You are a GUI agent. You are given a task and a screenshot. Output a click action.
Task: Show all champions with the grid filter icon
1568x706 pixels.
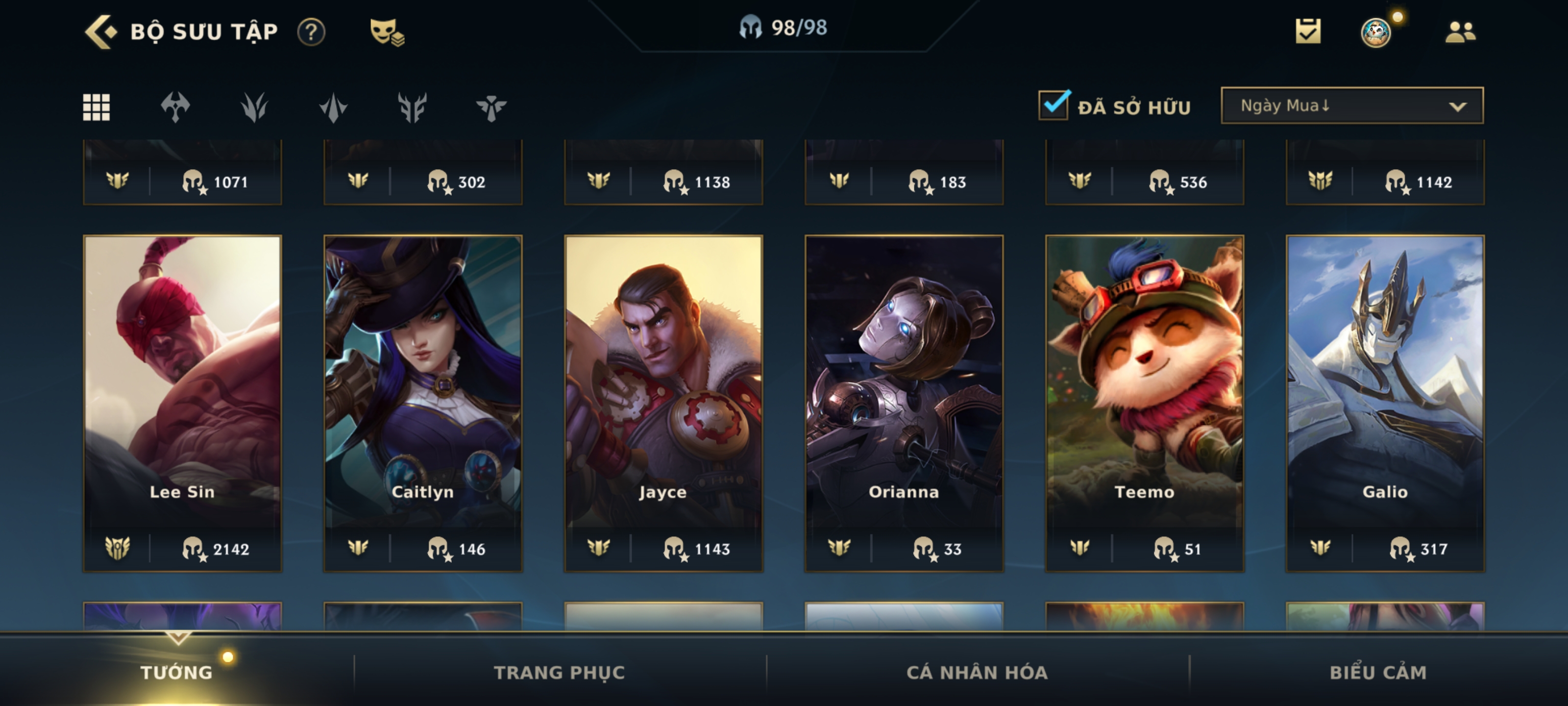click(x=96, y=107)
